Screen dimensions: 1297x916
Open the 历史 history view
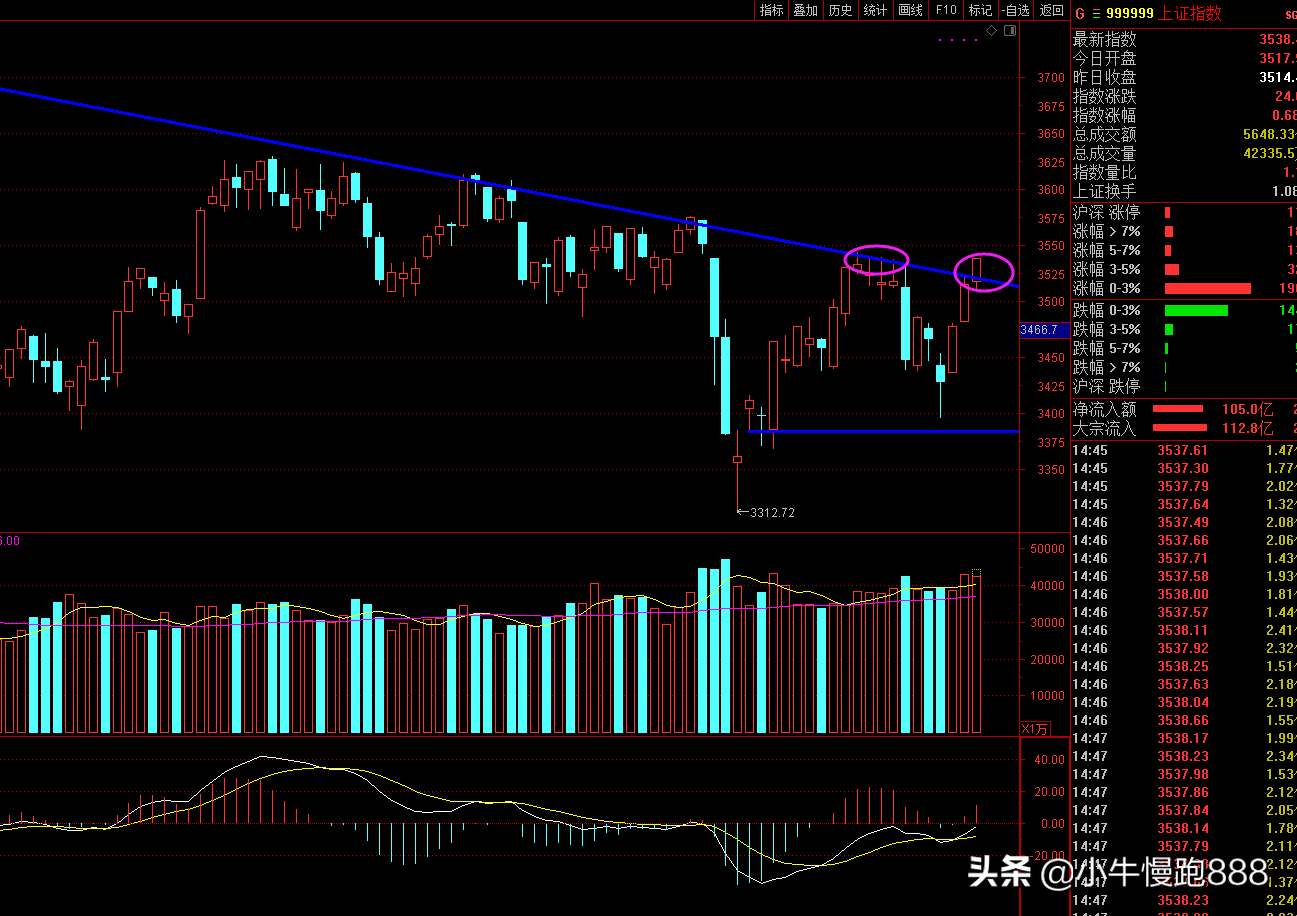(840, 10)
